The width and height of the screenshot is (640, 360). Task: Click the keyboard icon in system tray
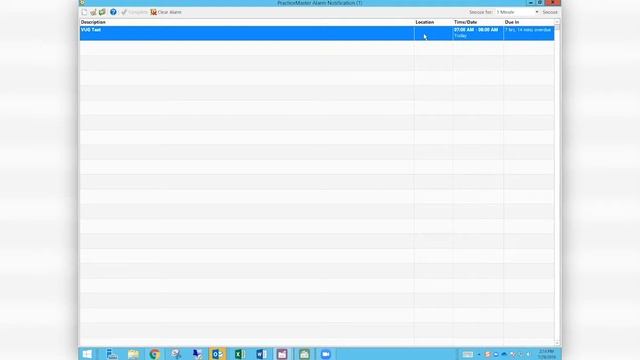[x=468, y=354]
